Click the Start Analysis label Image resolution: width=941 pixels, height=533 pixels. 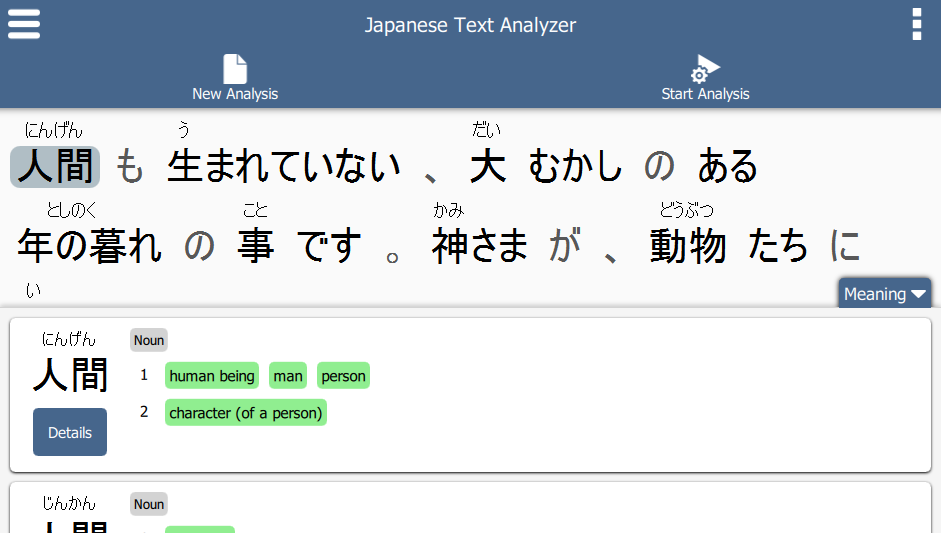tap(705, 94)
